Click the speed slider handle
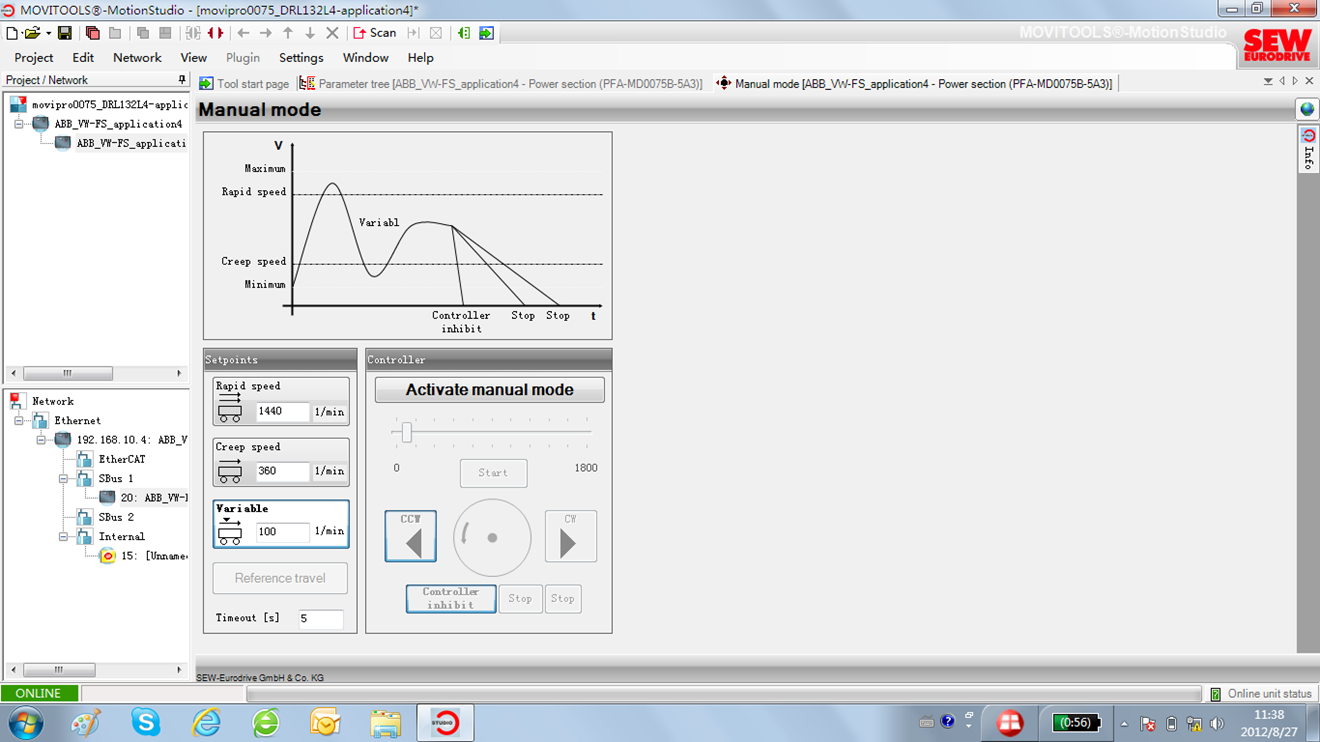Screen dimensions: 1320x742 pyautogui.click(x=406, y=432)
